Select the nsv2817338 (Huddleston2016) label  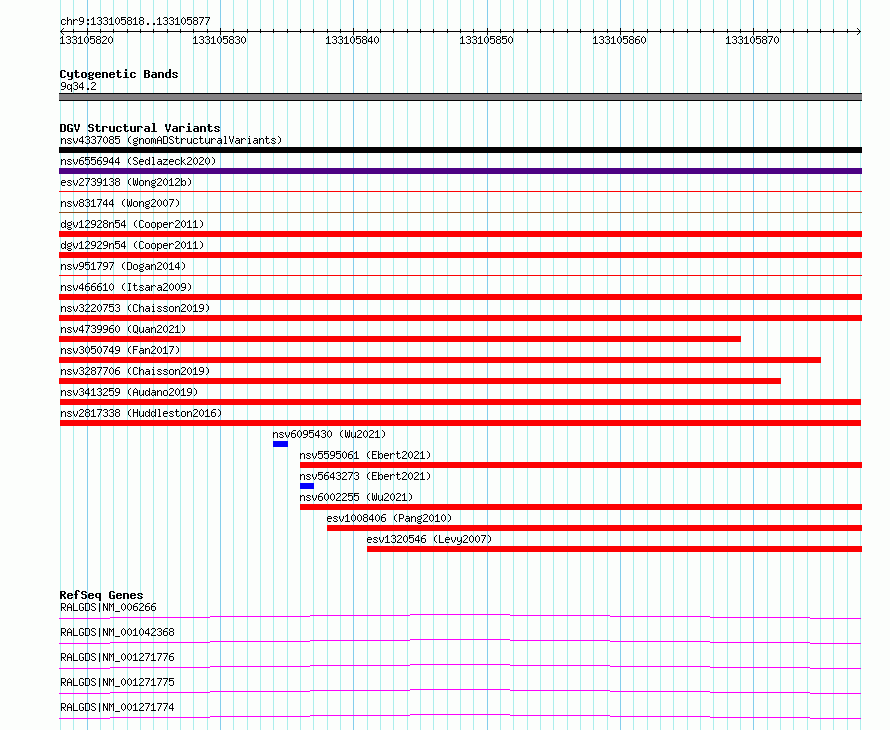(141, 413)
